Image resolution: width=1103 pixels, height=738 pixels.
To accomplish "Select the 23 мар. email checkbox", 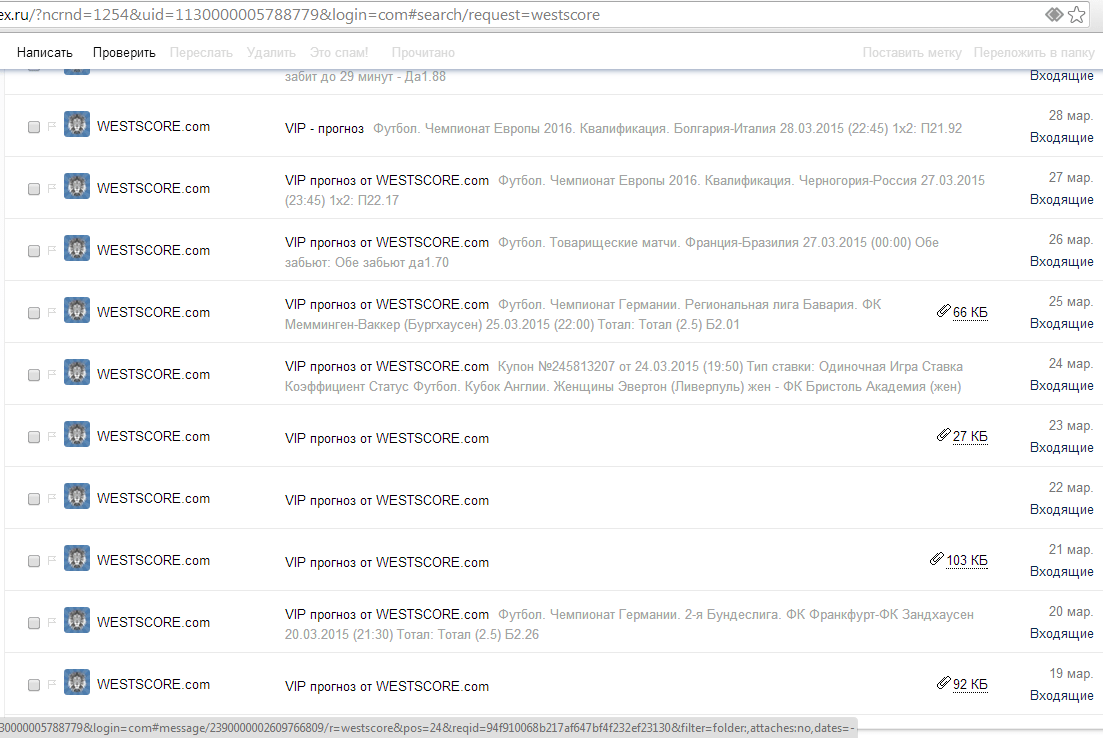I will tap(34, 437).
